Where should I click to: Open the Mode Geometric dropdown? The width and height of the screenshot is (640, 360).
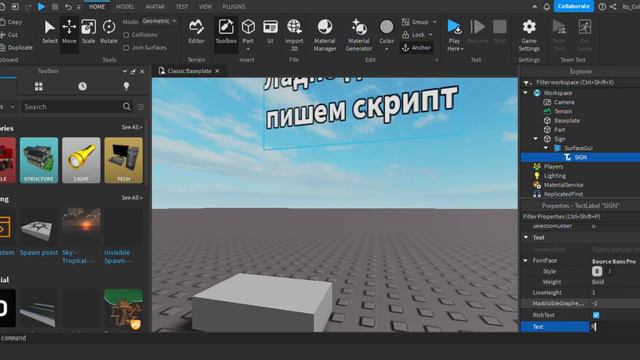(x=159, y=21)
